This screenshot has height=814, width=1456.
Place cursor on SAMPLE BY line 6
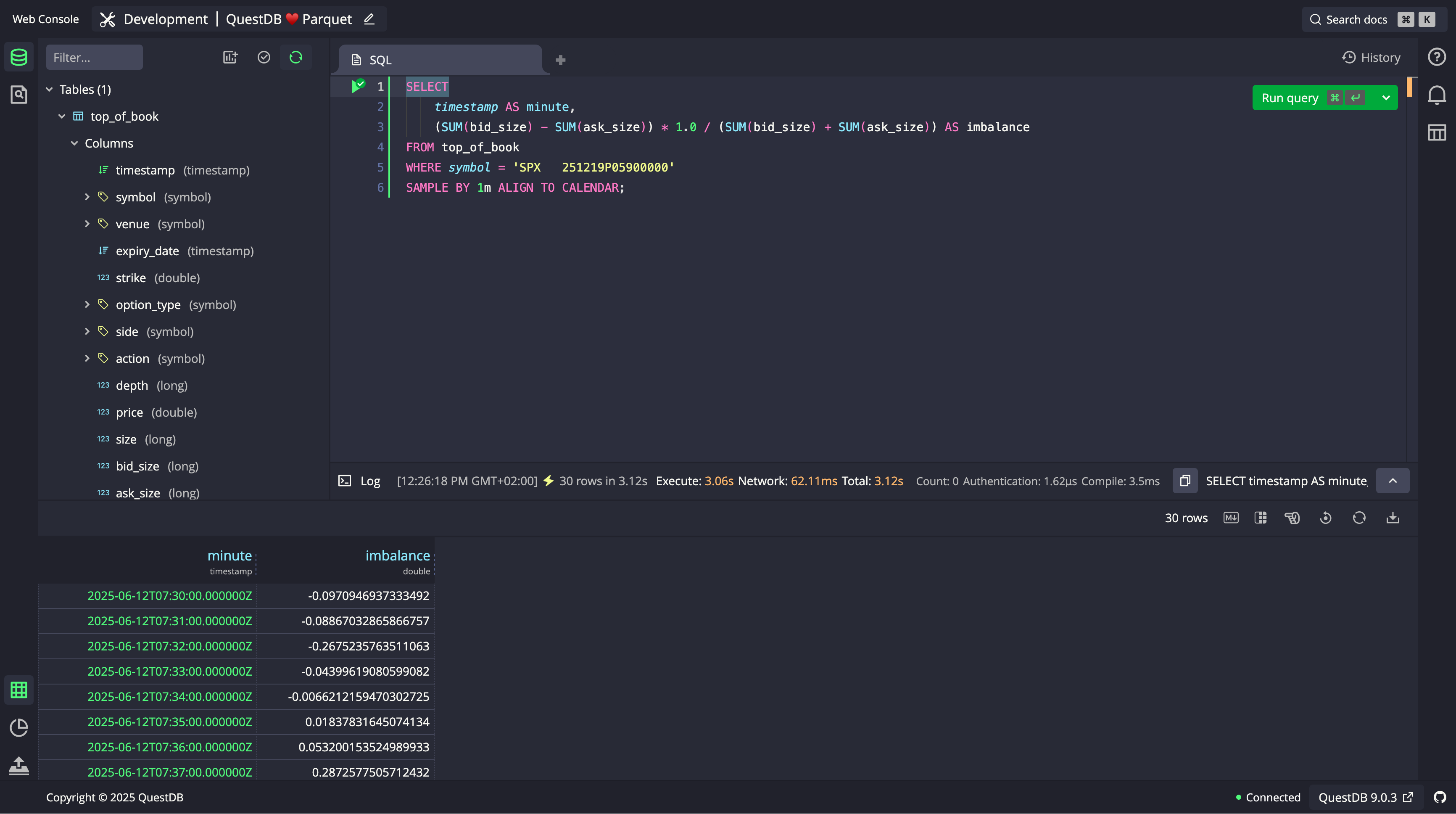(515, 188)
